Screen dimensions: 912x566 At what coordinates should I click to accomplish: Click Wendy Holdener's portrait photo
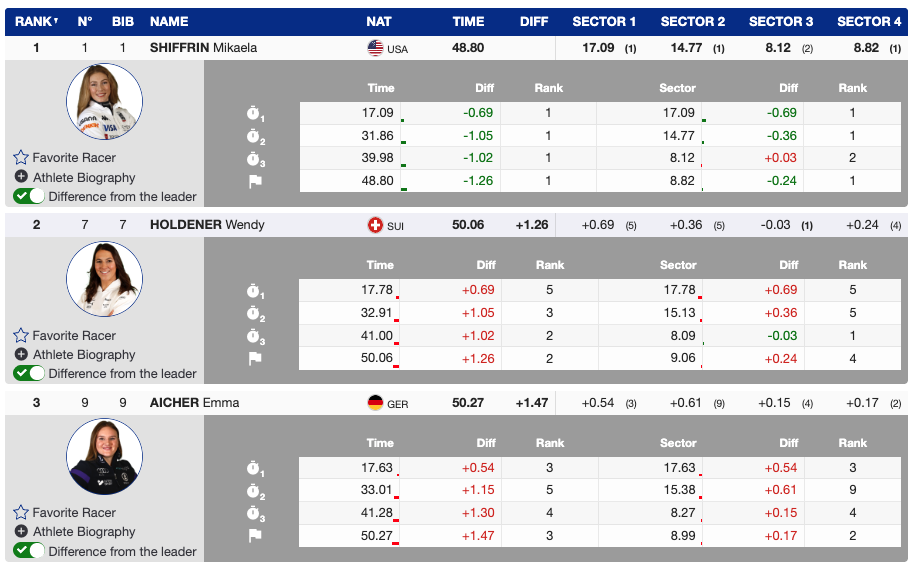(104, 279)
